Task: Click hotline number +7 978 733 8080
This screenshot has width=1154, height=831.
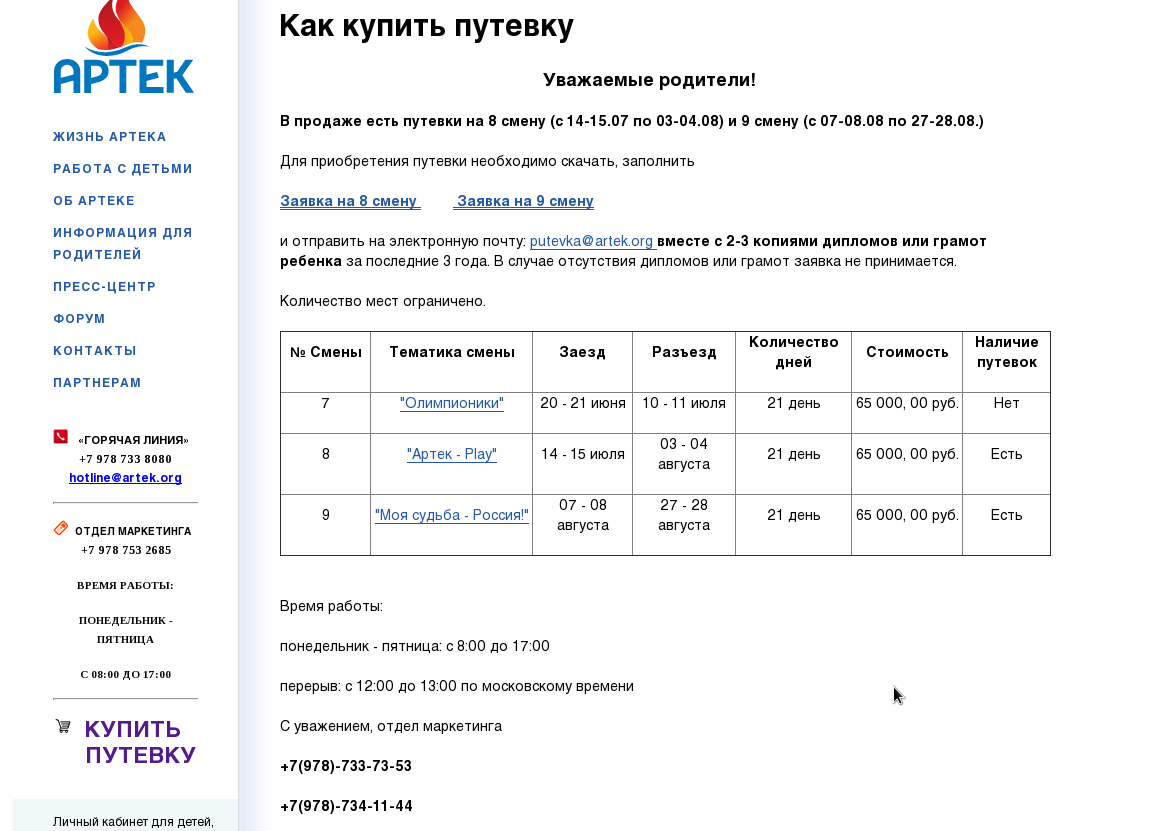Action: [x=125, y=459]
